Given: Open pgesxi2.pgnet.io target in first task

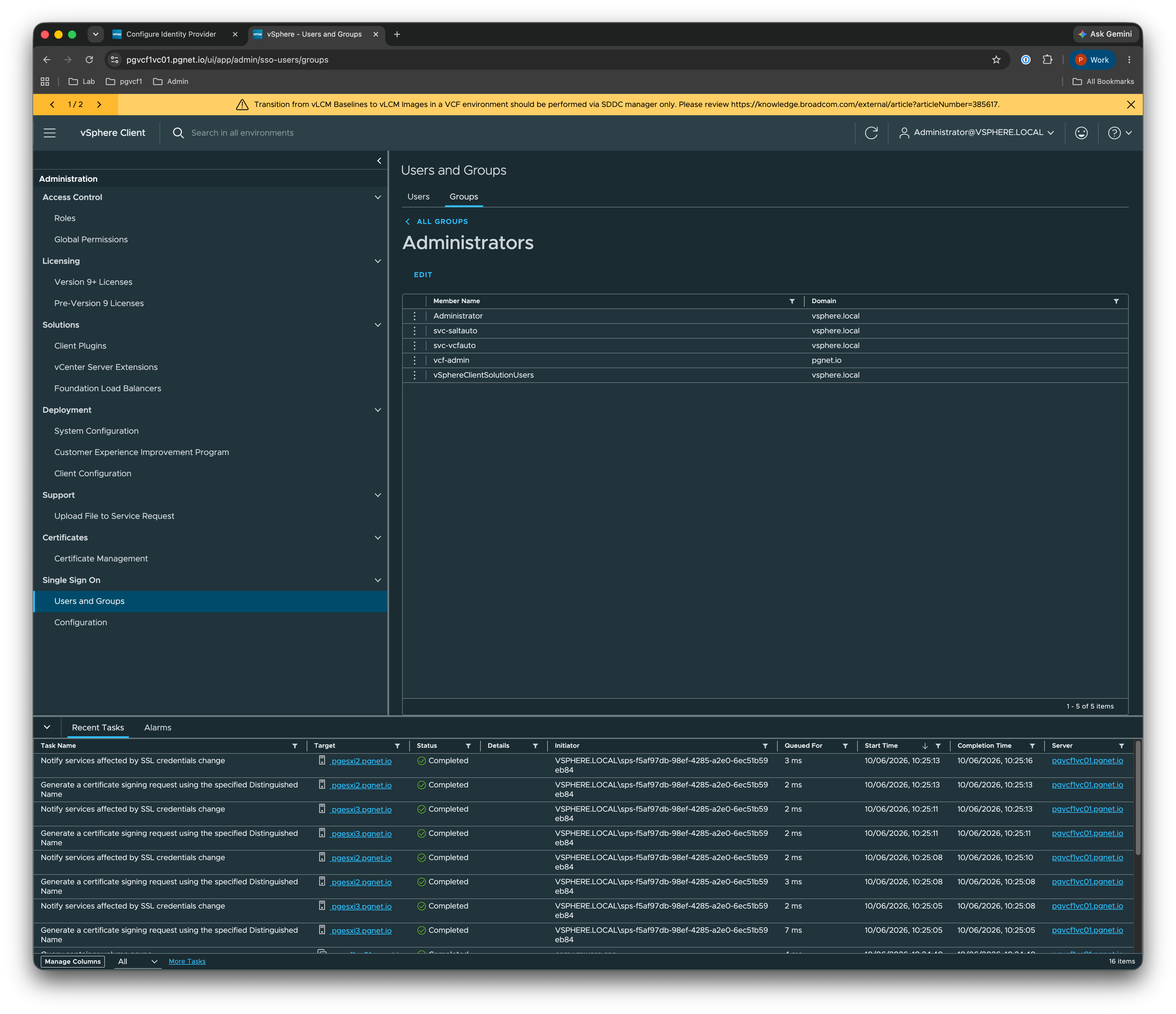Looking at the screenshot, I should 361,761.
